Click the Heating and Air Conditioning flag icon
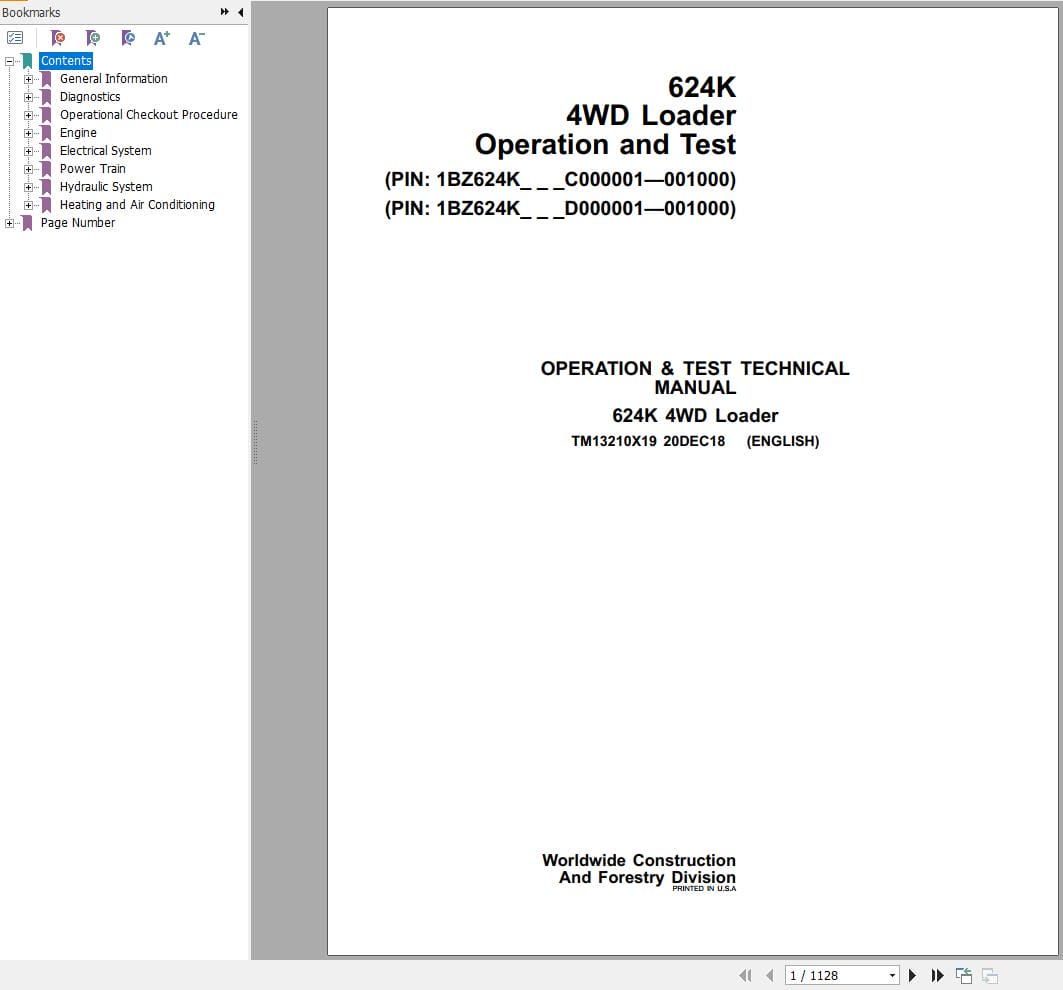1063x990 pixels. click(46, 205)
